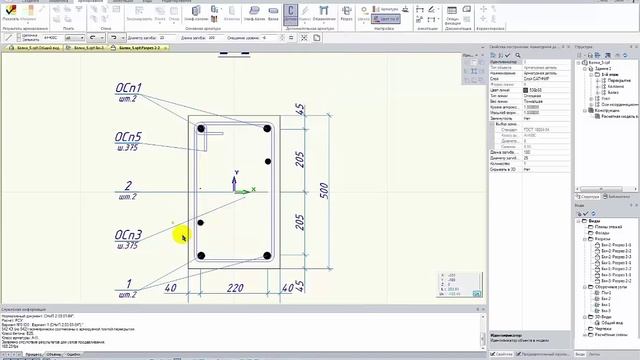Image resolution: width=640 pixels, height=360 pixels.
Task: Toggle the Замыкать checkbox
Action: point(19,40)
